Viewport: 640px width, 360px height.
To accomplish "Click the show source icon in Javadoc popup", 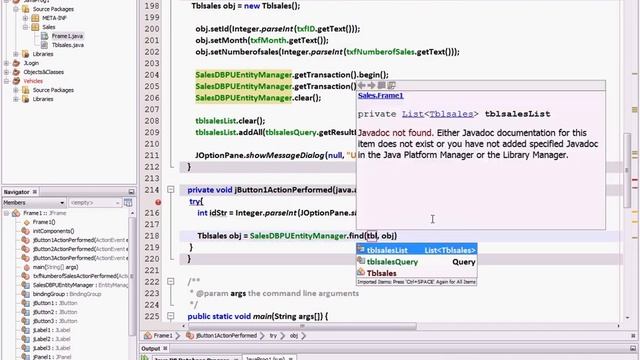I will tap(391, 85).
